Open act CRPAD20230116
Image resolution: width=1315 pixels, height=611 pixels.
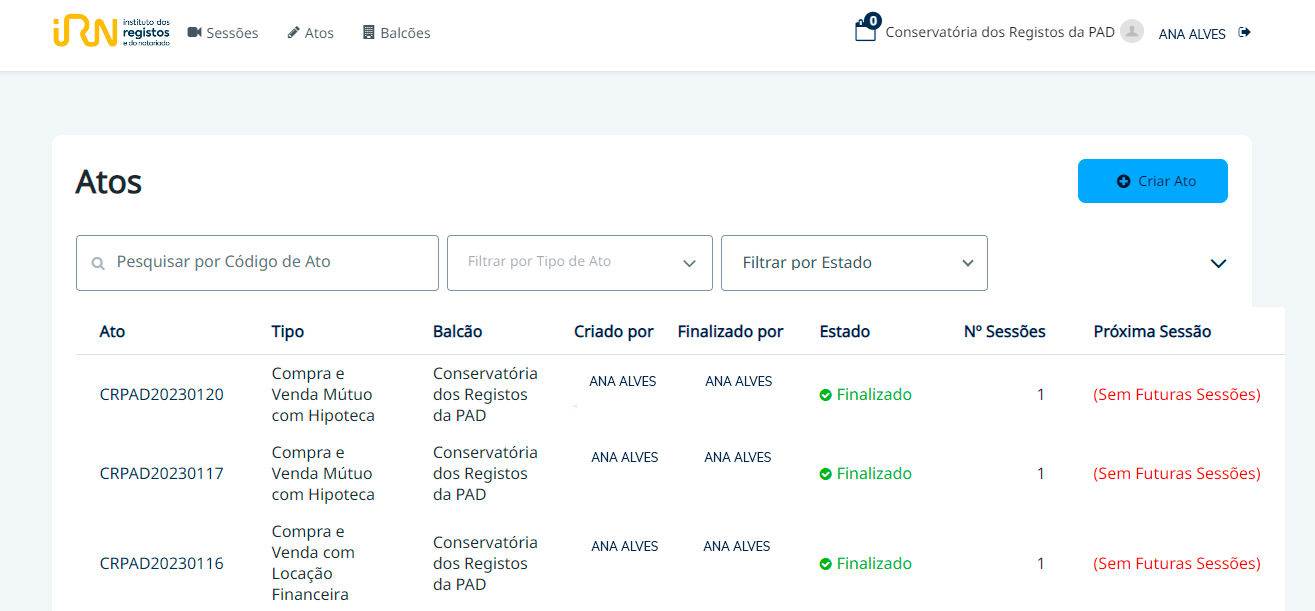tap(161, 564)
